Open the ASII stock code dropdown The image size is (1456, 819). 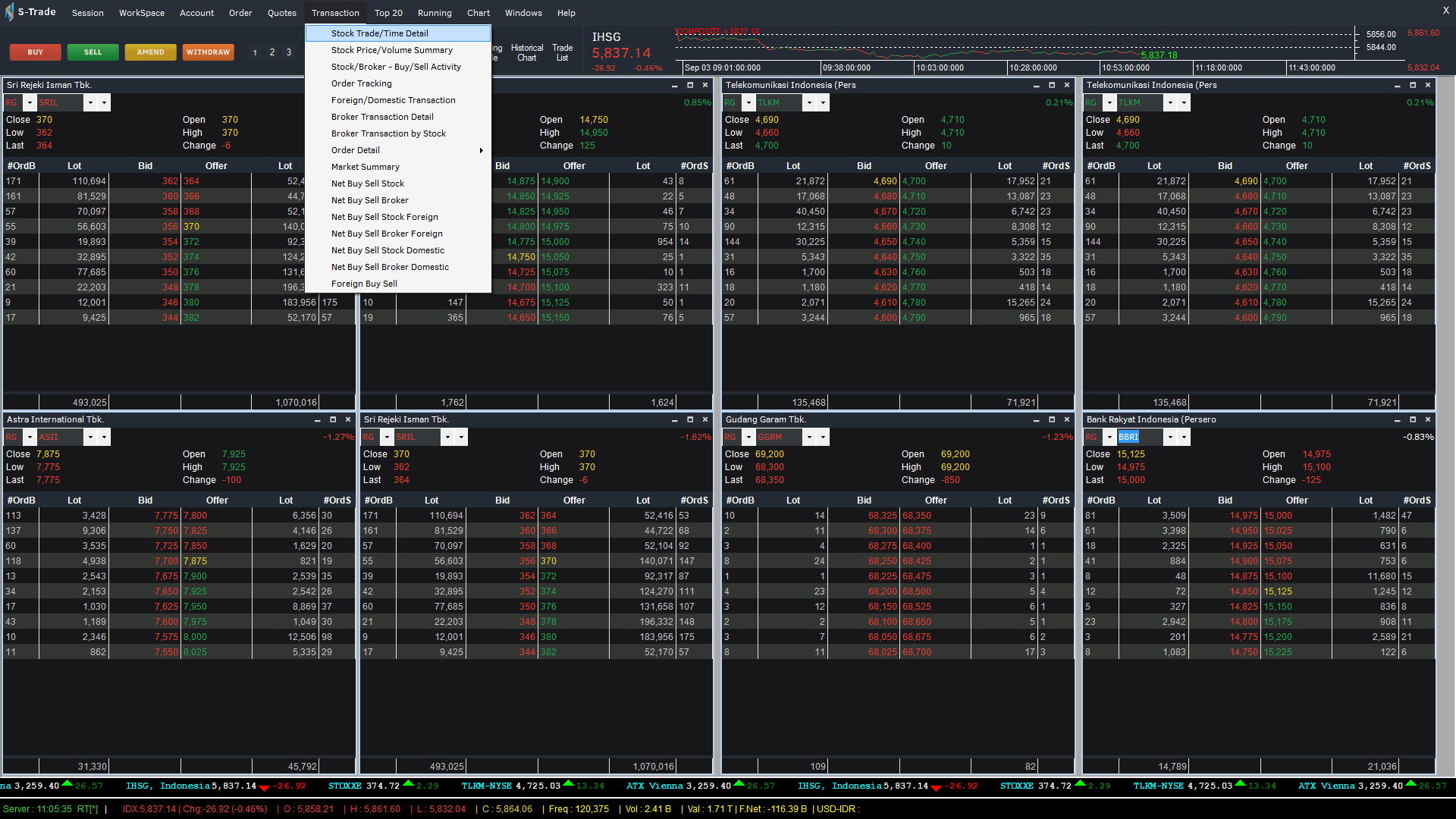click(x=90, y=437)
